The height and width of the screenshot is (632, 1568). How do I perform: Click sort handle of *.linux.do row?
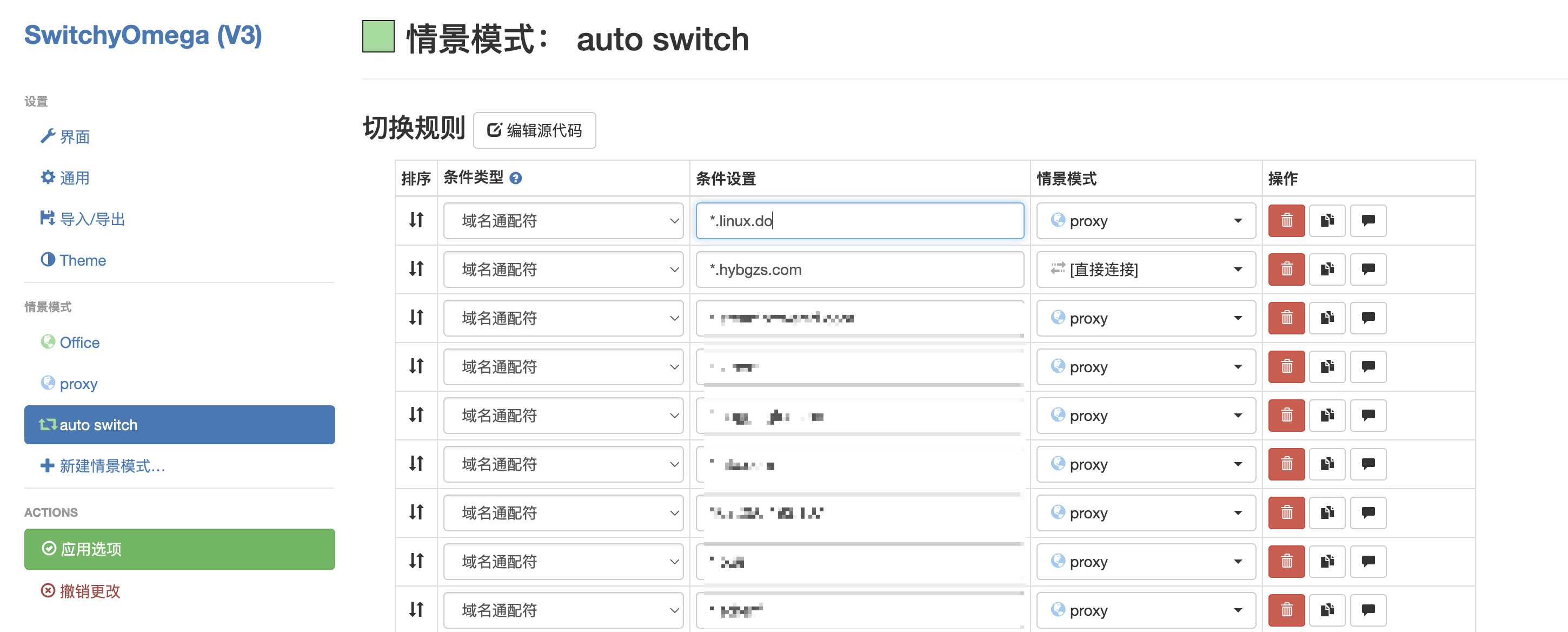[416, 220]
